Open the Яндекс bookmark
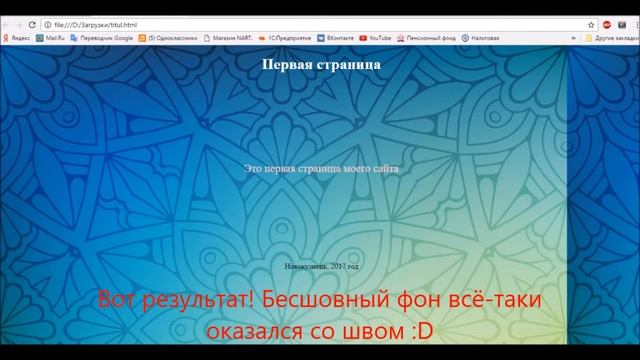Image resolution: width=640 pixels, height=360 pixels. (16, 38)
